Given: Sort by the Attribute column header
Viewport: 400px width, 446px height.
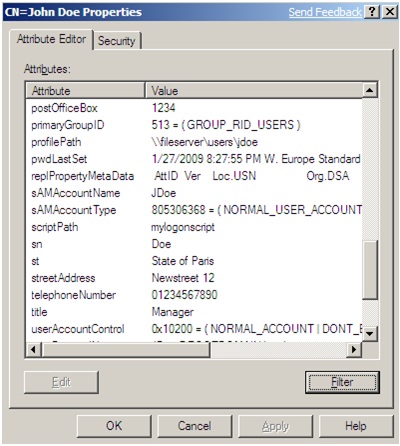Looking at the screenshot, I should coord(86,90).
